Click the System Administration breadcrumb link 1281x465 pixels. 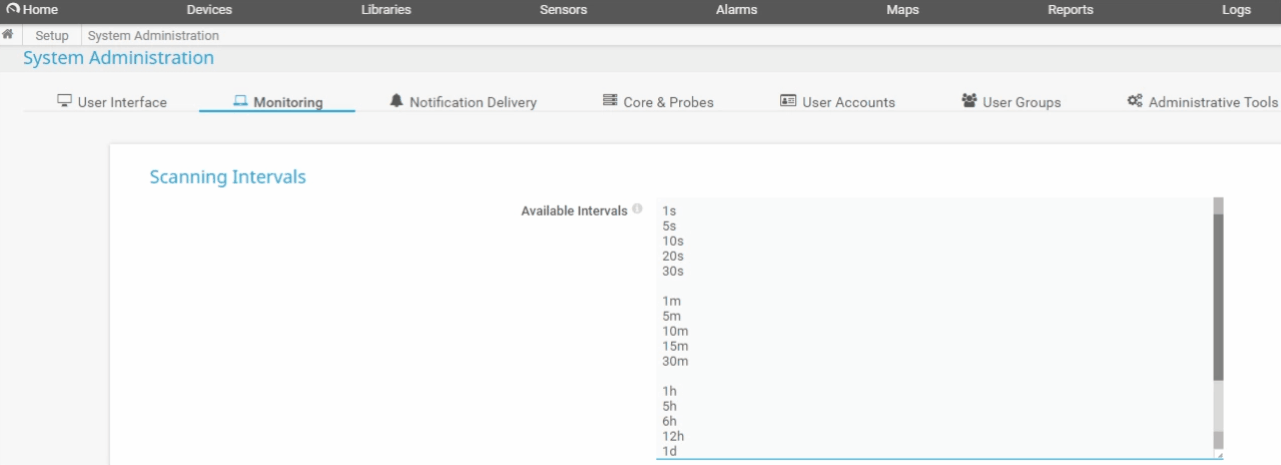point(153,35)
